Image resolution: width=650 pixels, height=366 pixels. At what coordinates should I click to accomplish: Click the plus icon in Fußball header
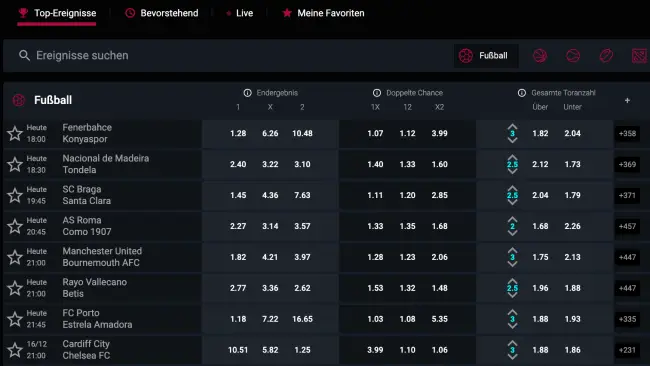[x=627, y=100]
